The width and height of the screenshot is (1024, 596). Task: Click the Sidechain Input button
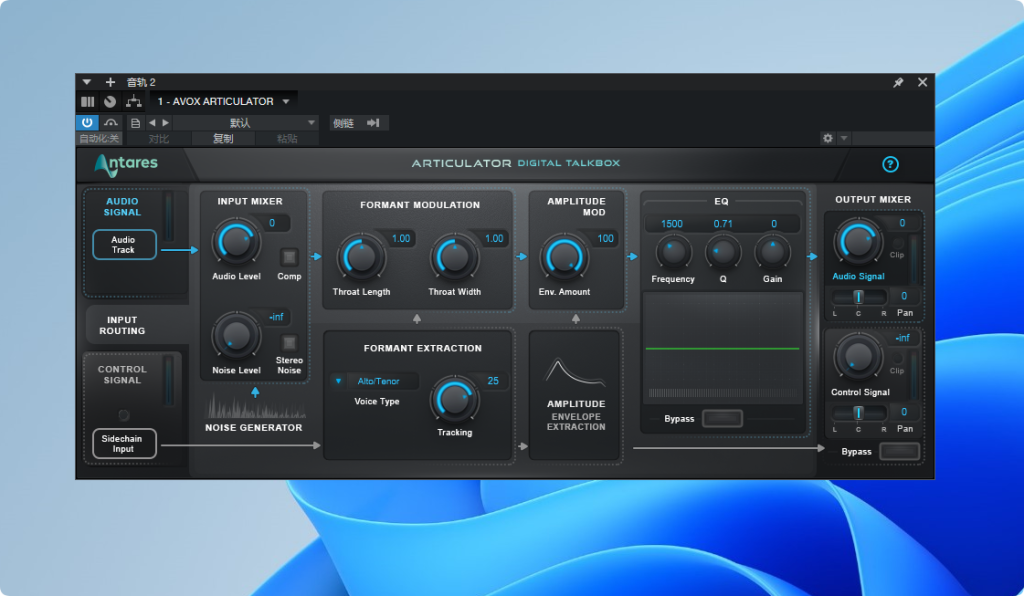[x=124, y=444]
